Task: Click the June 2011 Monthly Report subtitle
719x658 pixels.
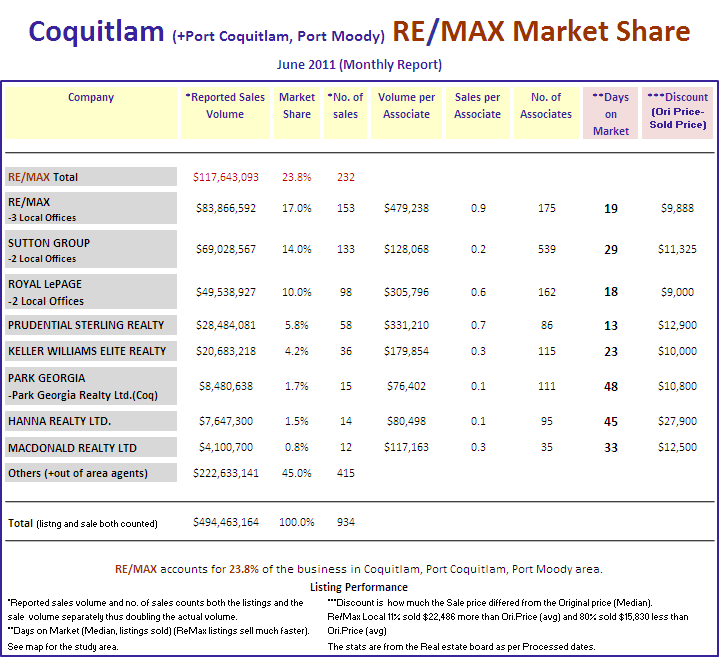Action: pos(359,65)
